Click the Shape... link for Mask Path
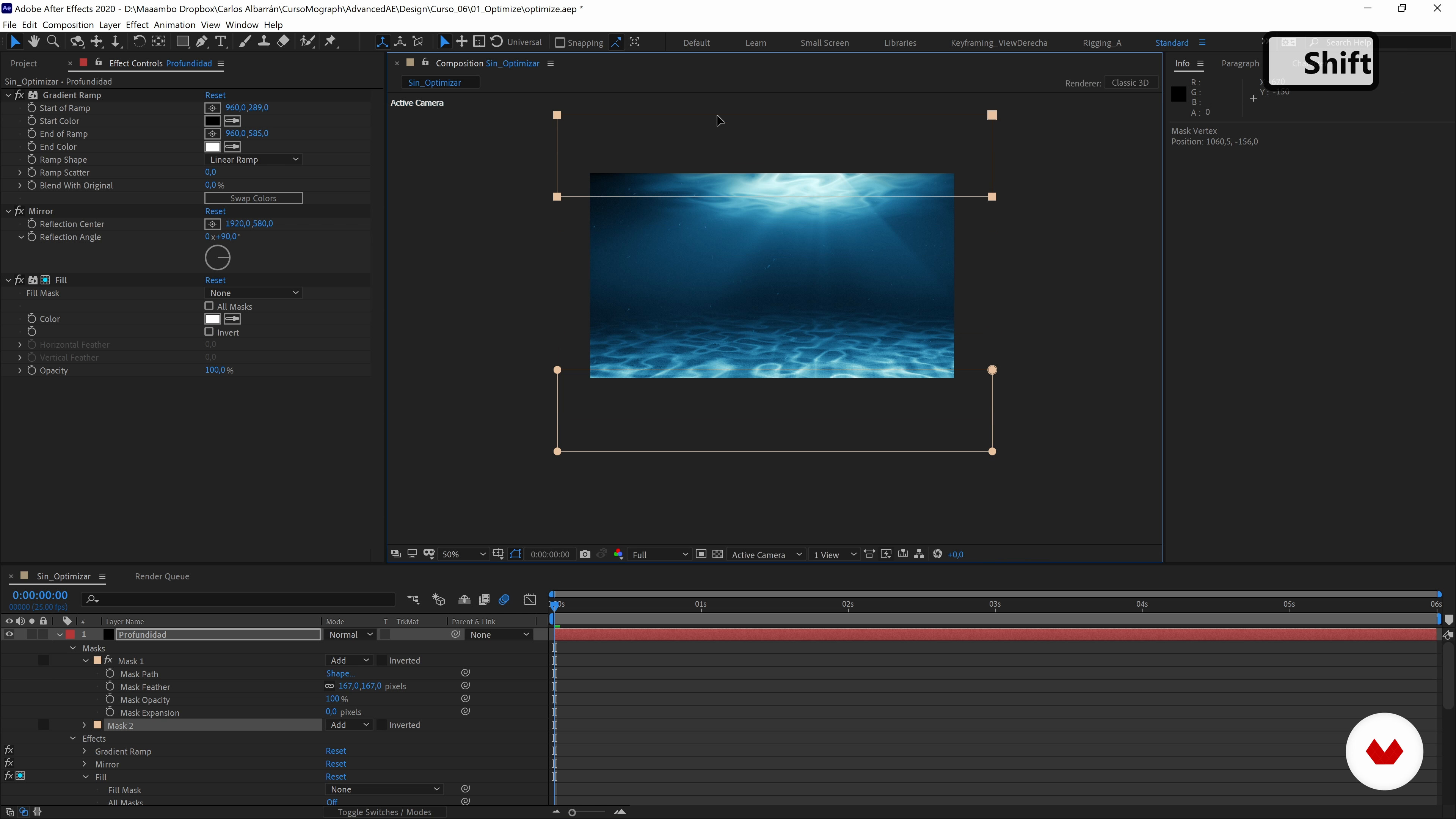This screenshot has width=1456, height=819. [x=340, y=674]
